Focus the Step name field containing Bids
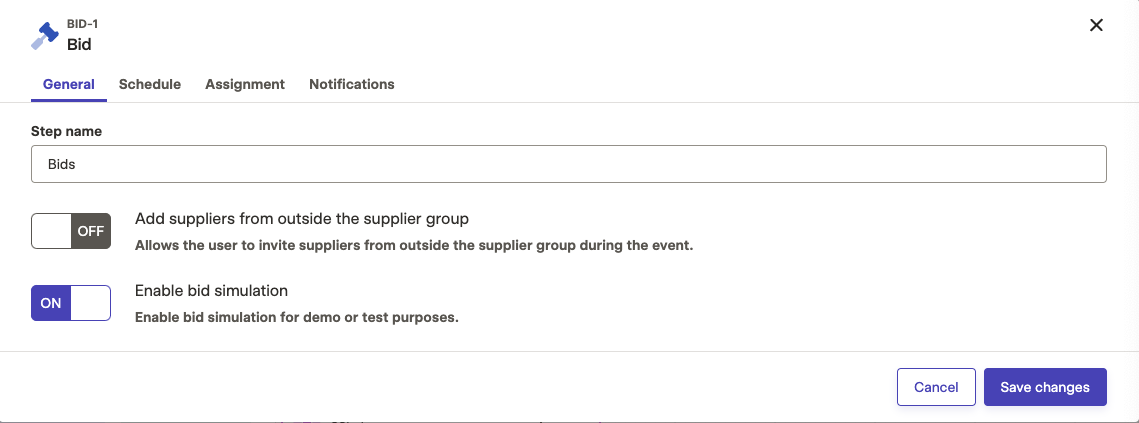The width and height of the screenshot is (1139, 423). [x=569, y=164]
